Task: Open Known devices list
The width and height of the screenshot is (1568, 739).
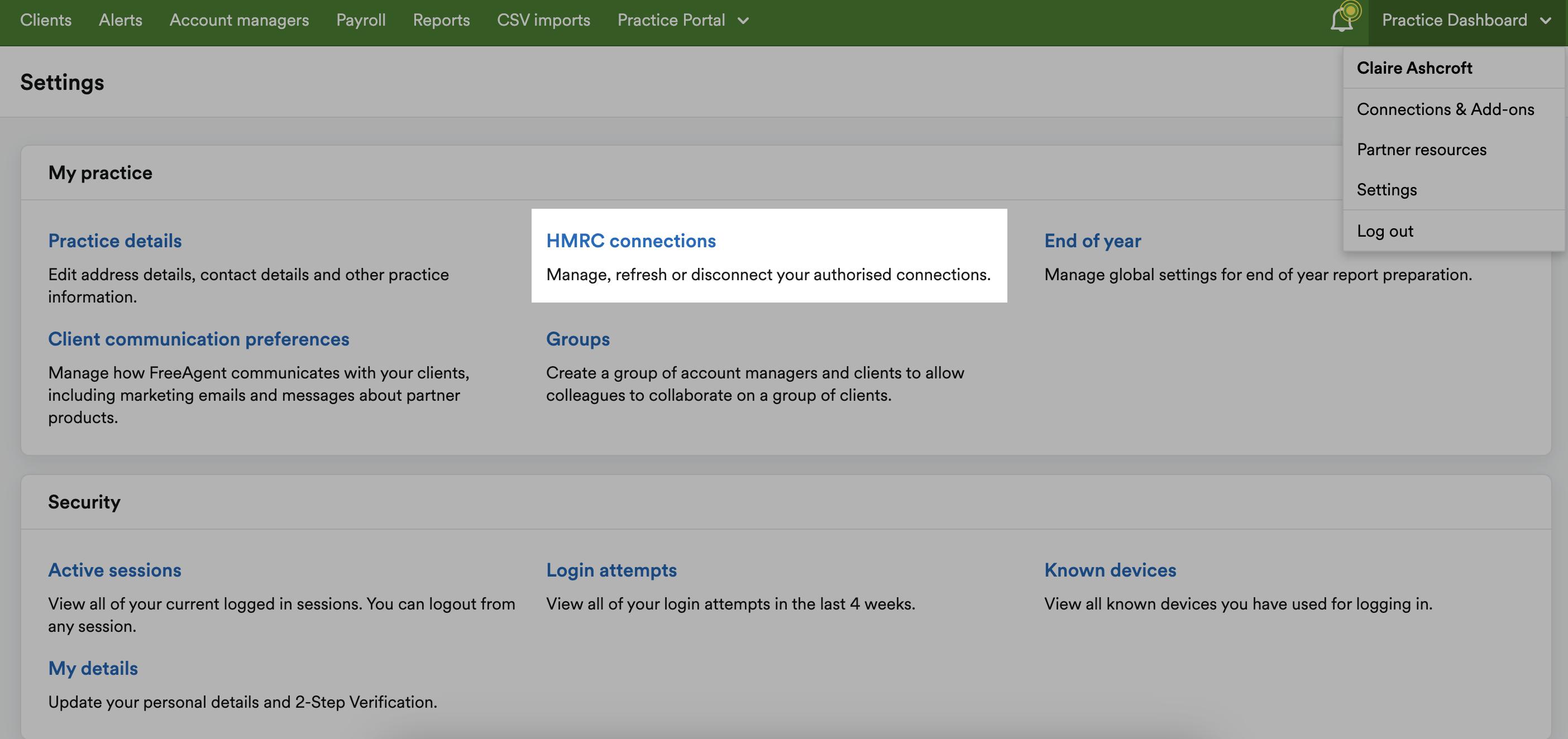Action: pyautogui.click(x=1109, y=570)
